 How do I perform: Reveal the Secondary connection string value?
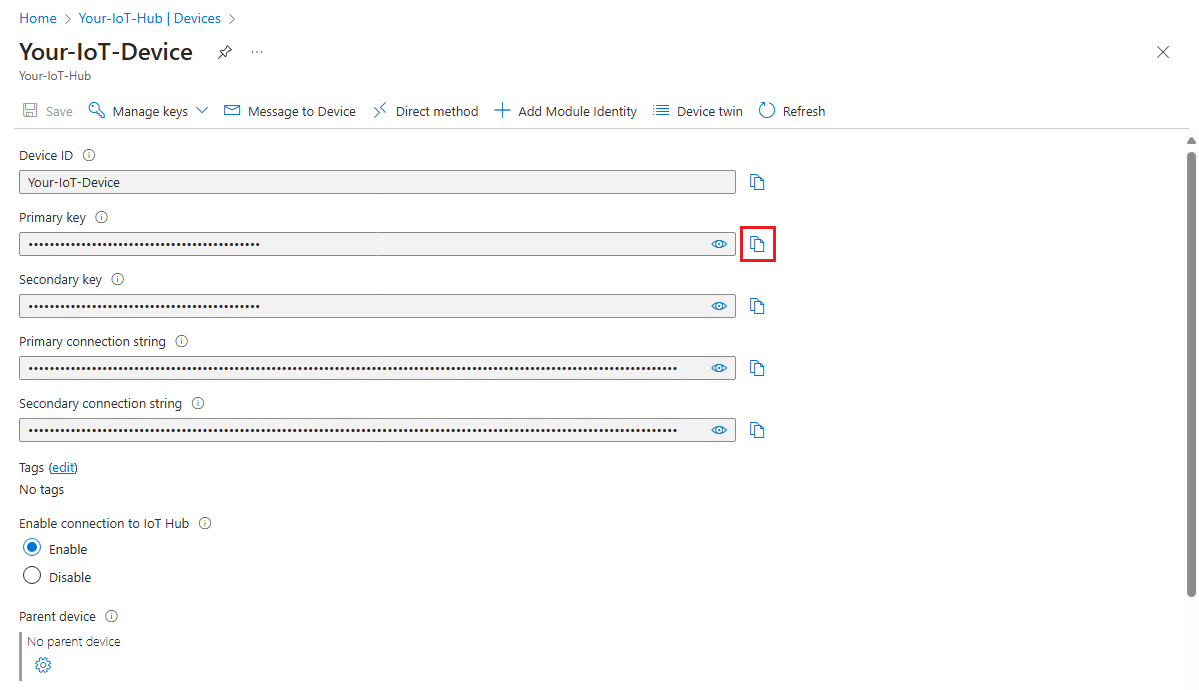(719, 429)
